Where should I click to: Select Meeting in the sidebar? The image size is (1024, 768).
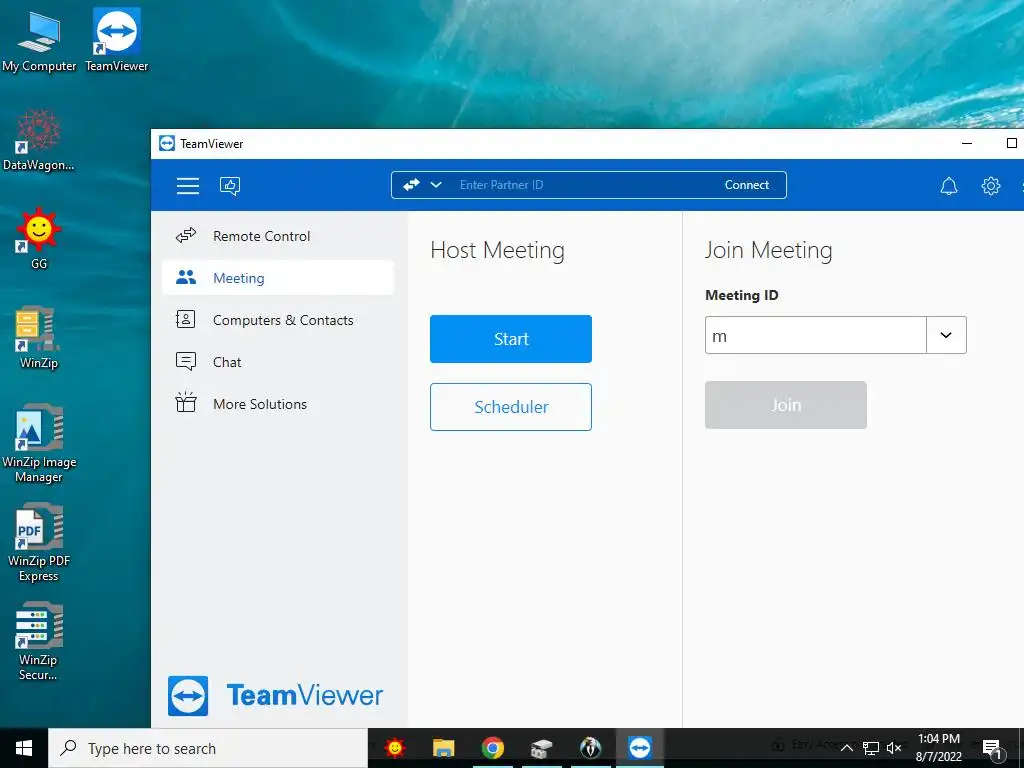(x=278, y=278)
